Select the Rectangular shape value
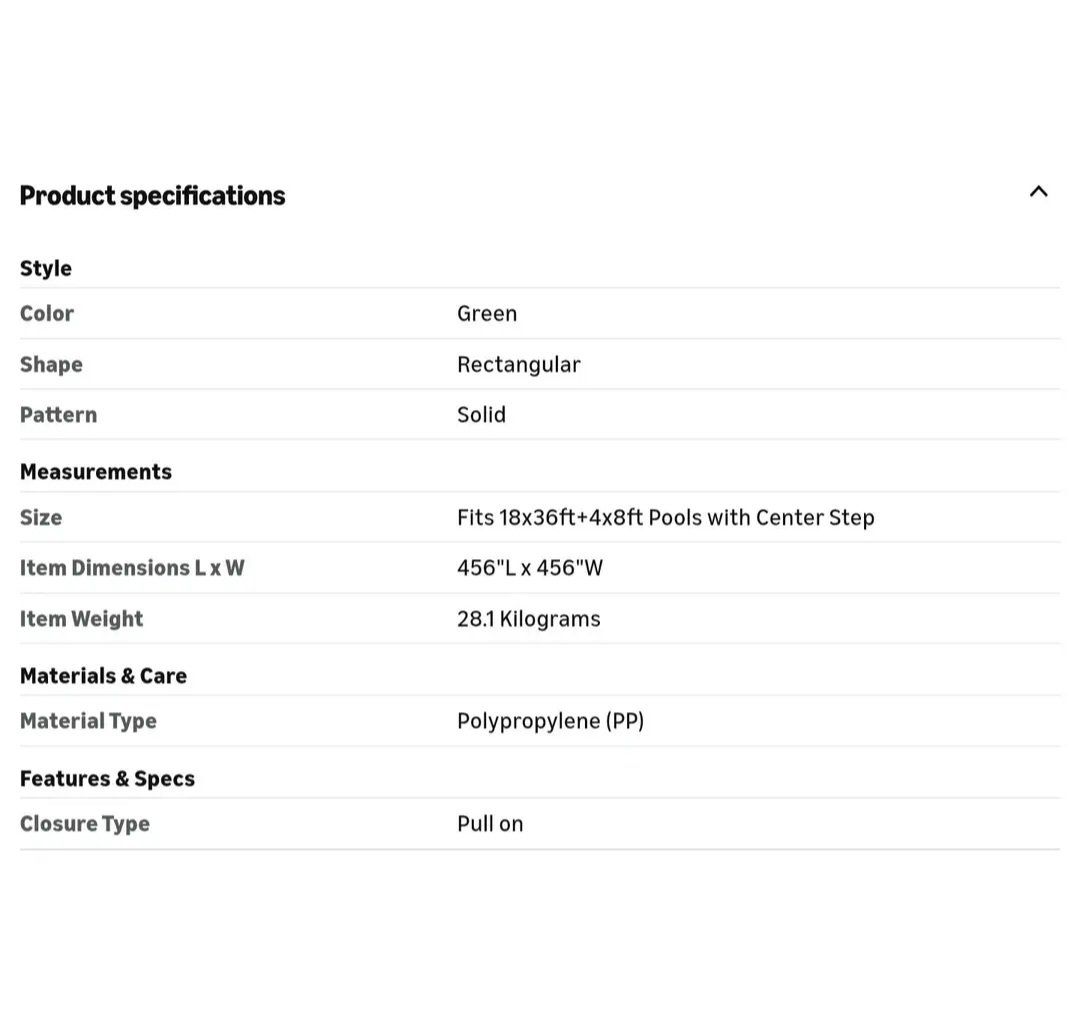Screen dimensions: 1080x1022 tap(518, 364)
